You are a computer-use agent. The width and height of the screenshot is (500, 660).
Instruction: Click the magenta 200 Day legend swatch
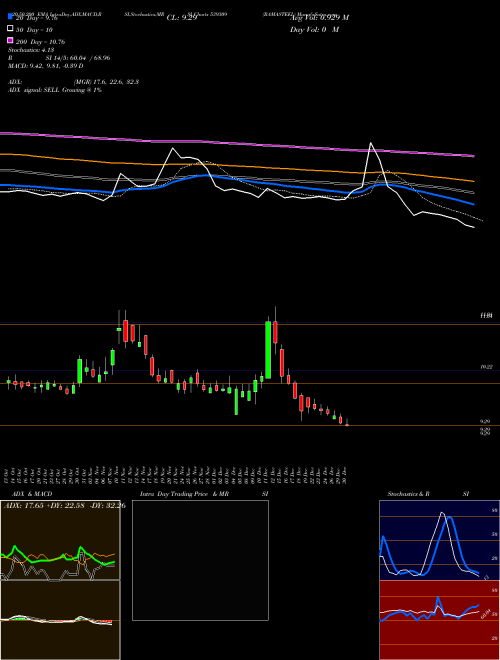[10, 40]
